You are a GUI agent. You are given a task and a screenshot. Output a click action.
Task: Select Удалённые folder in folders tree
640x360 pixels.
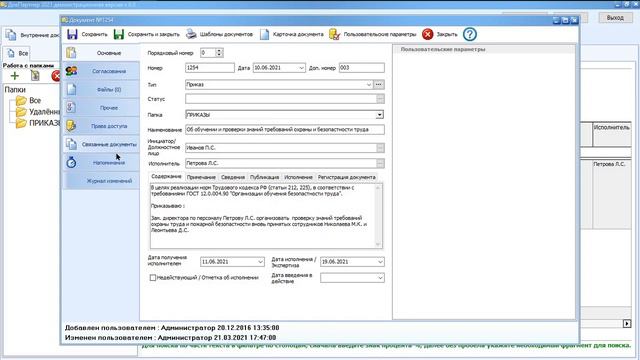(x=38, y=112)
